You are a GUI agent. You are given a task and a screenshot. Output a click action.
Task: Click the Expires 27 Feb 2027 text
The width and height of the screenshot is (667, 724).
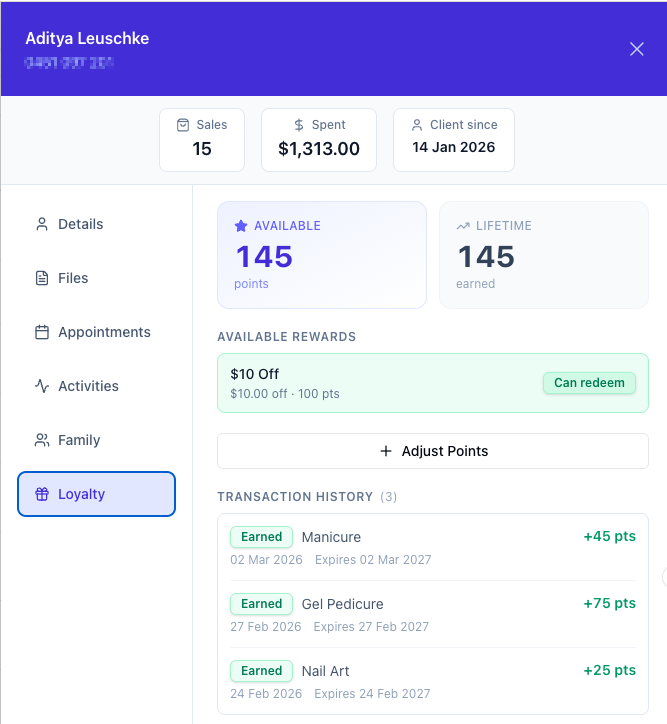[x=371, y=627]
